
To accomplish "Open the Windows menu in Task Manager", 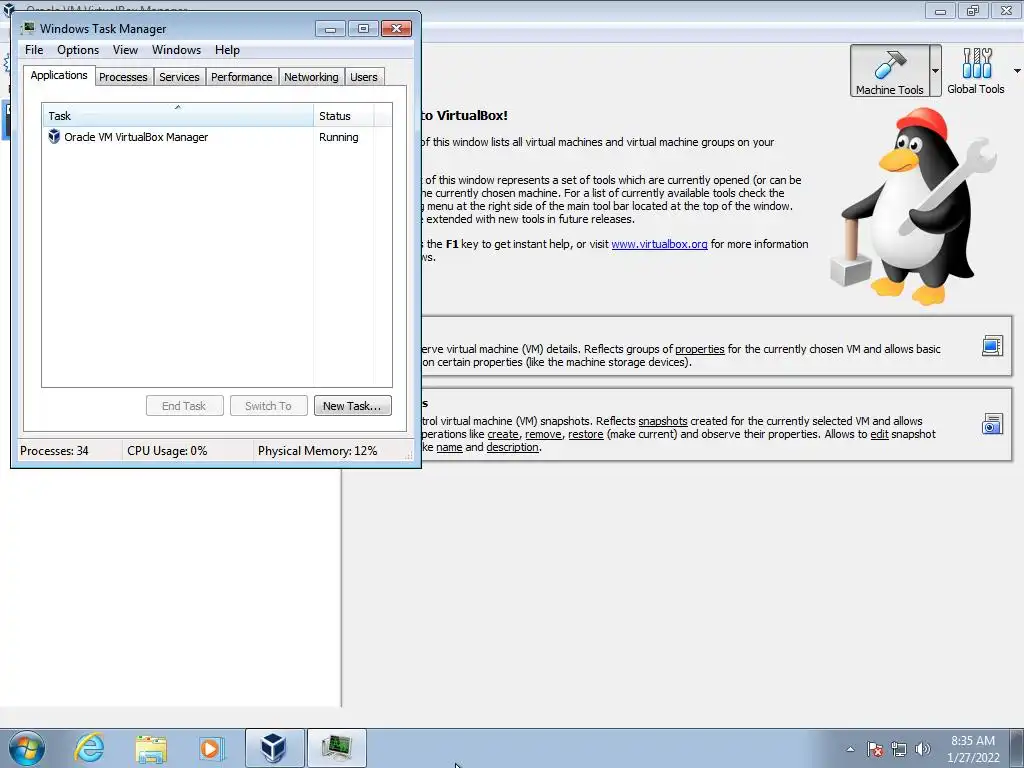I will pyautogui.click(x=176, y=50).
